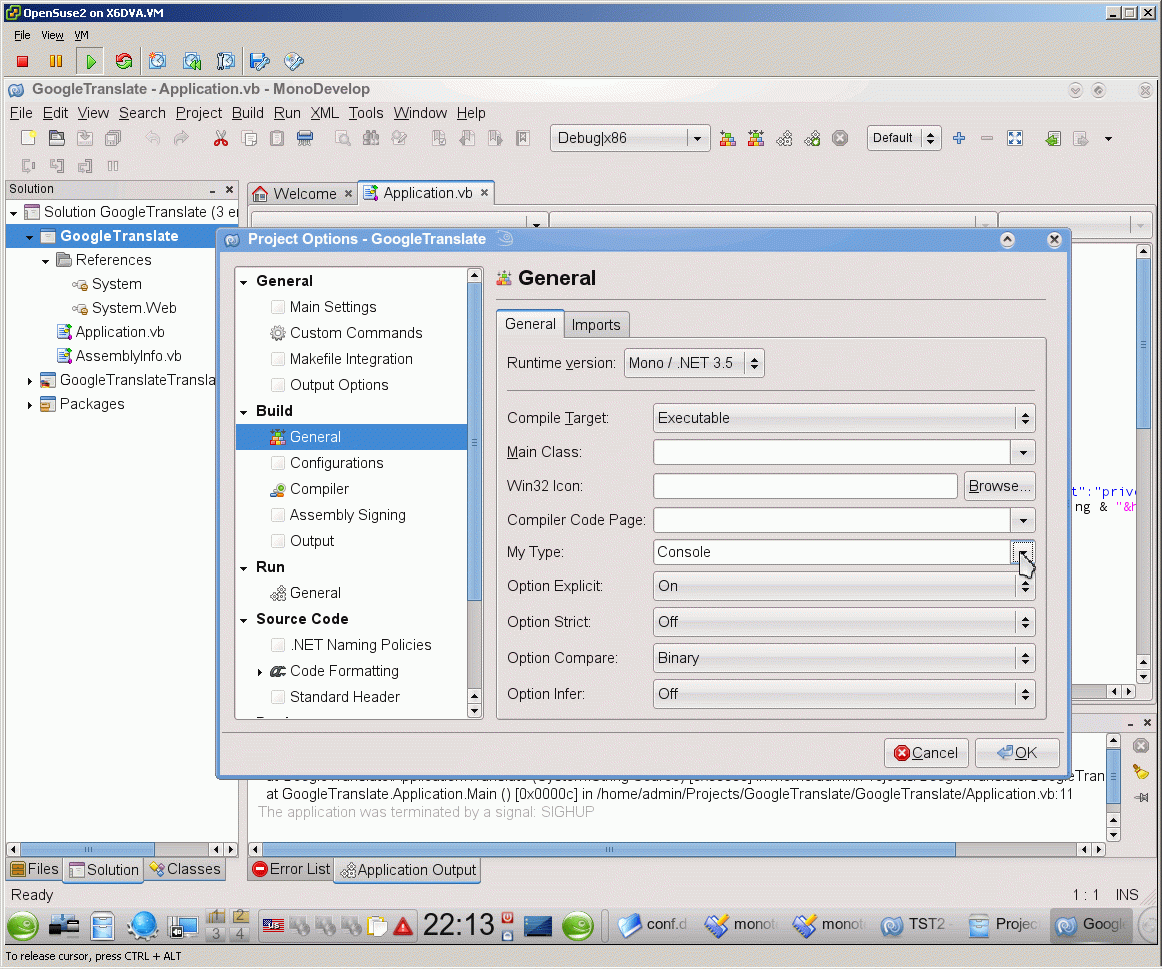Click the OK button
This screenshot has width=1162, height=969.
(x=1017, y=753)
